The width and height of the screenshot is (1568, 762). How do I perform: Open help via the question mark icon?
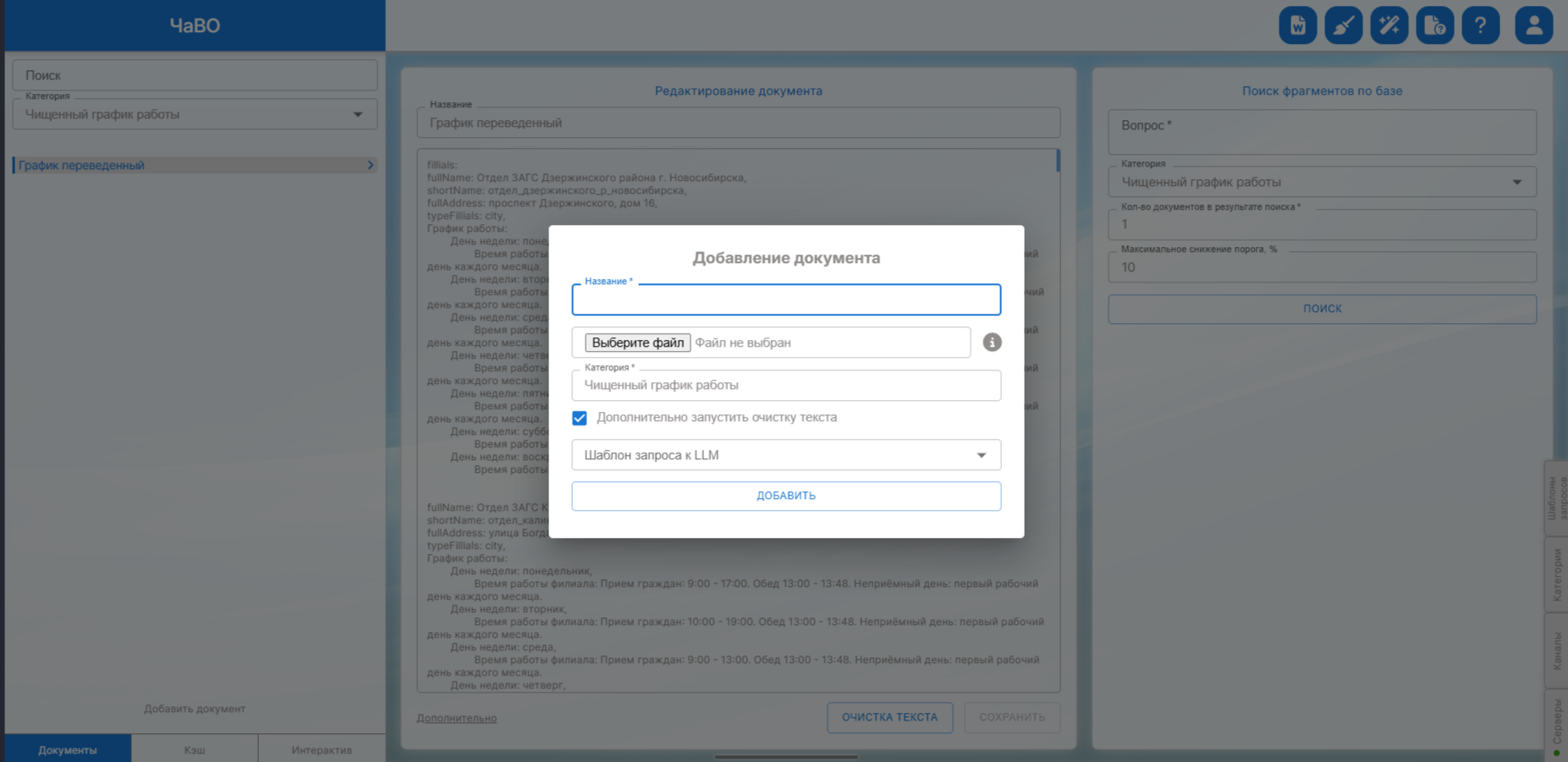coord(1480,25)
